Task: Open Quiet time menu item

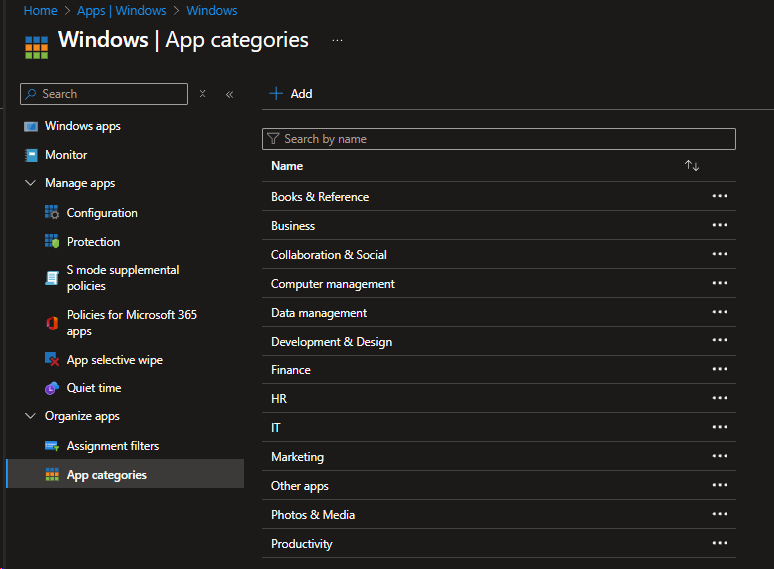Action: (x=94, y=388)
